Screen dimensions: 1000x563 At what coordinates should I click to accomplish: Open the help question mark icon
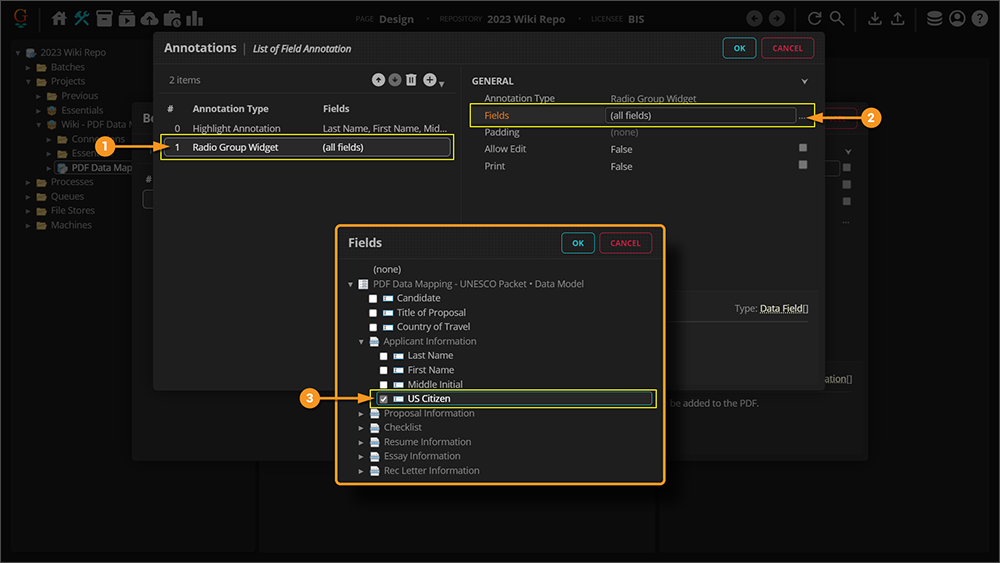[979, 19]
